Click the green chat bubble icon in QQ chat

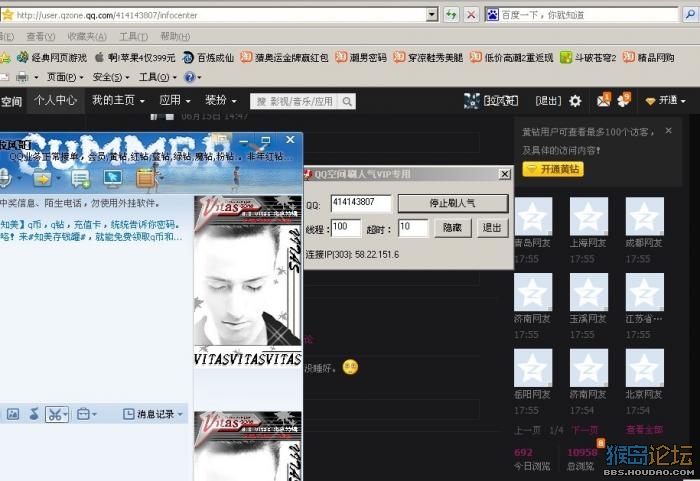click(x=80, y=179)
